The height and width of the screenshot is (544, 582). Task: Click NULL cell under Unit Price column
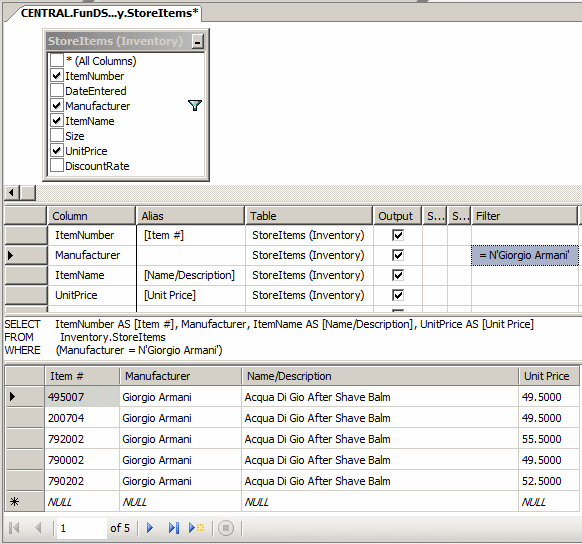tap(549, 502)
